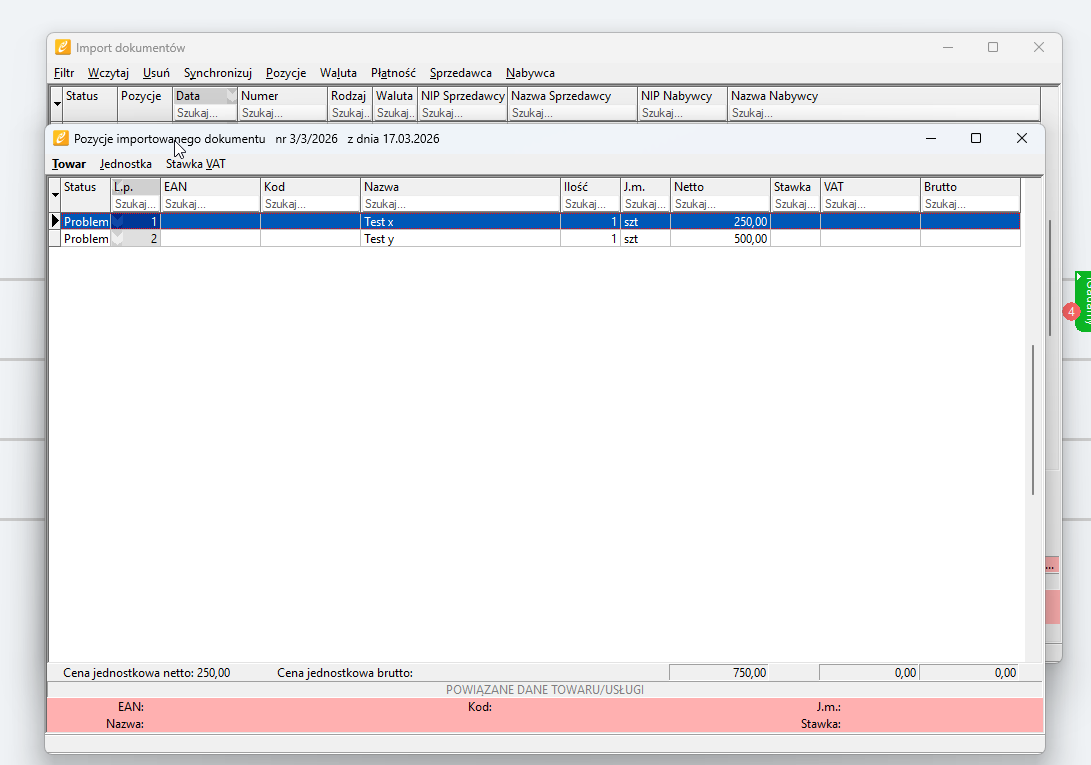Click the Nazwa search filter field

click(460, 204)
